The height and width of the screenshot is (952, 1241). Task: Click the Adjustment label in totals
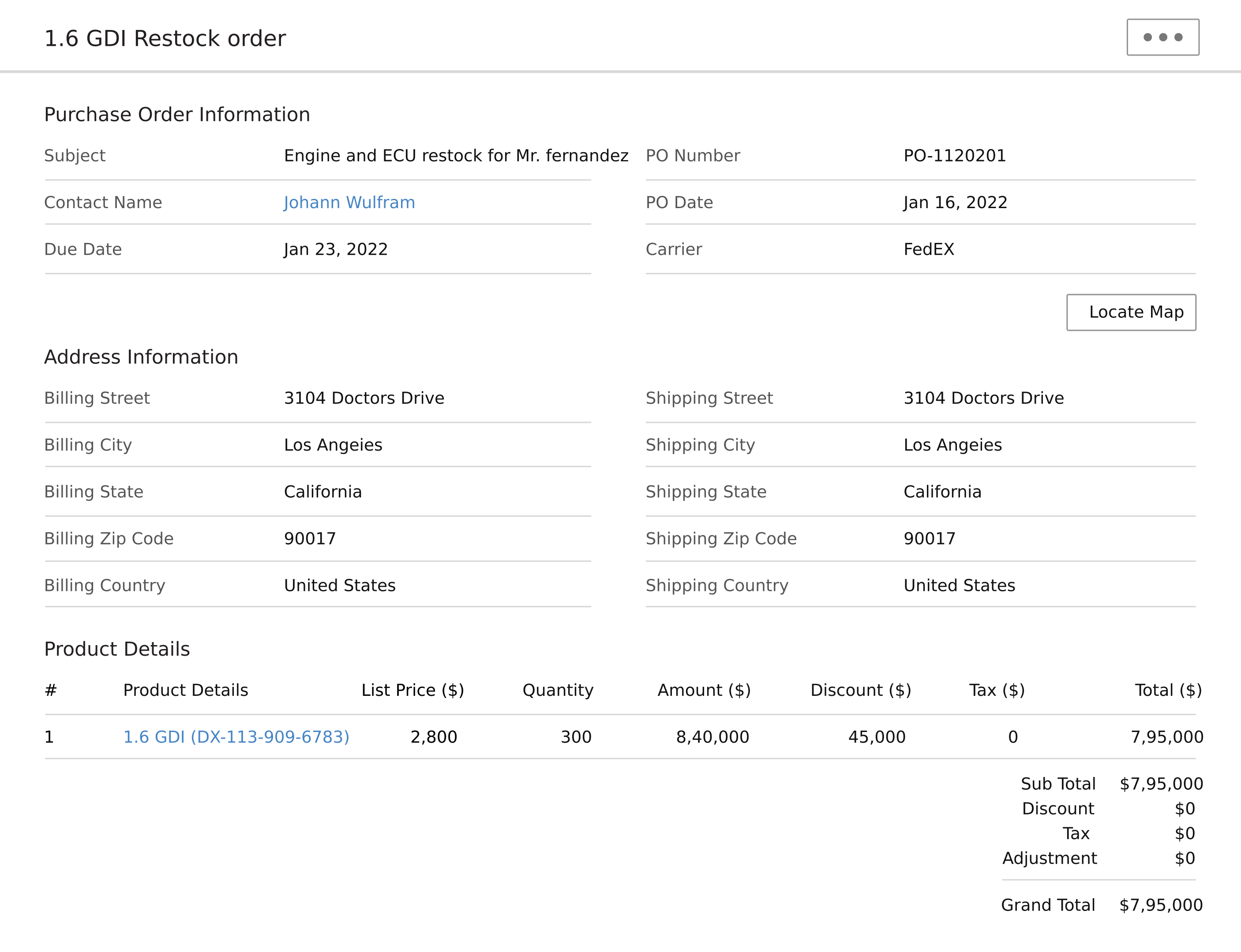[x=1050, y=859]
